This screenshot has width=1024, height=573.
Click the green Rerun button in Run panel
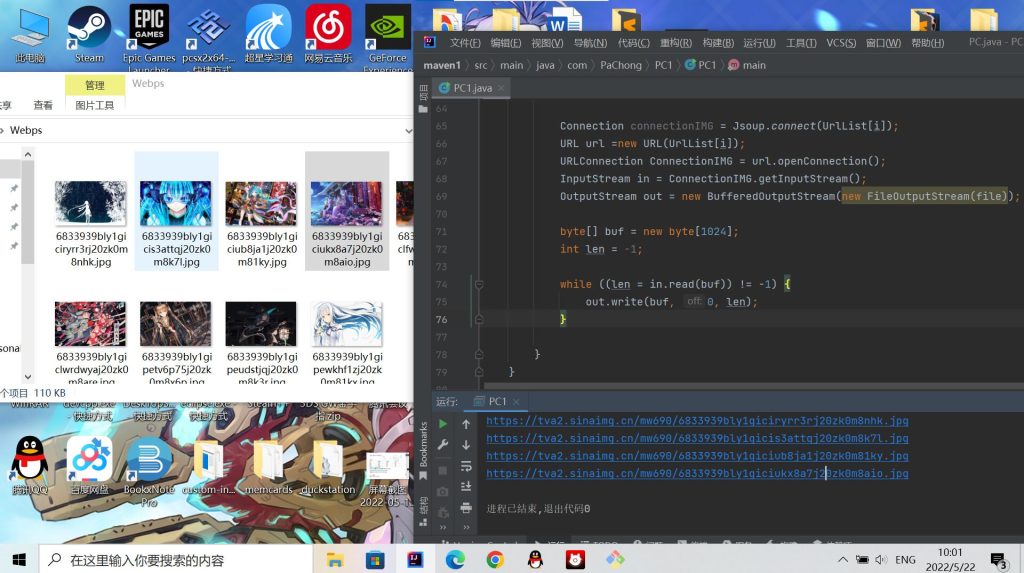point(443,424)
